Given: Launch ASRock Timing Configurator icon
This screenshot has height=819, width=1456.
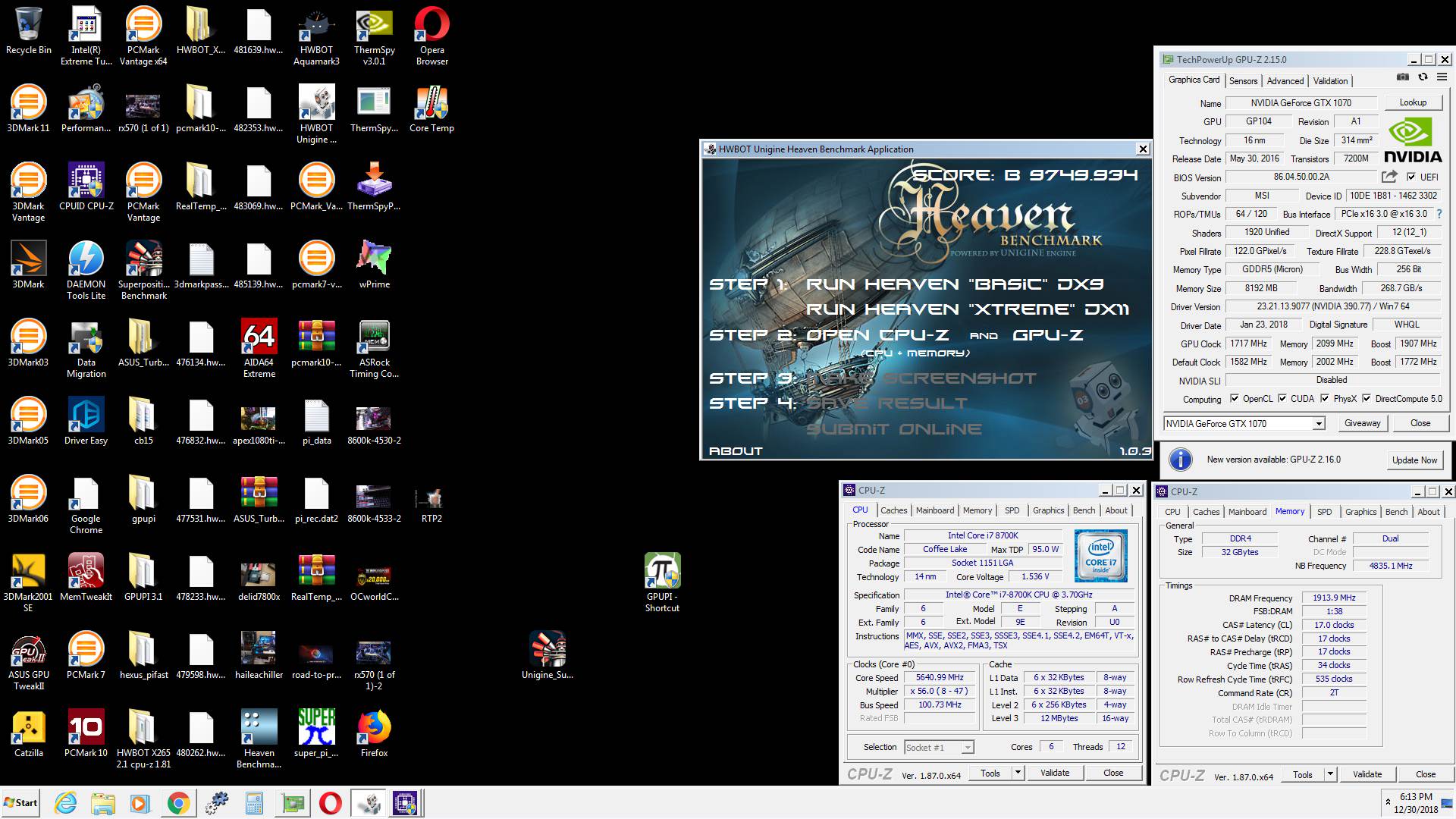Looking at the screenshot, I should click(375, 347).
